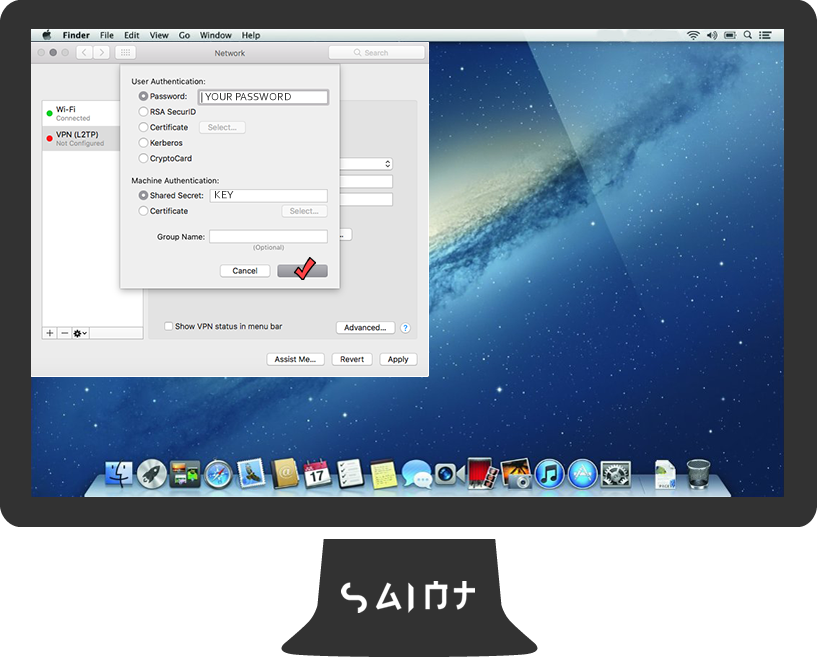Open the Window menu in menu bar

(x=215, y=35)
